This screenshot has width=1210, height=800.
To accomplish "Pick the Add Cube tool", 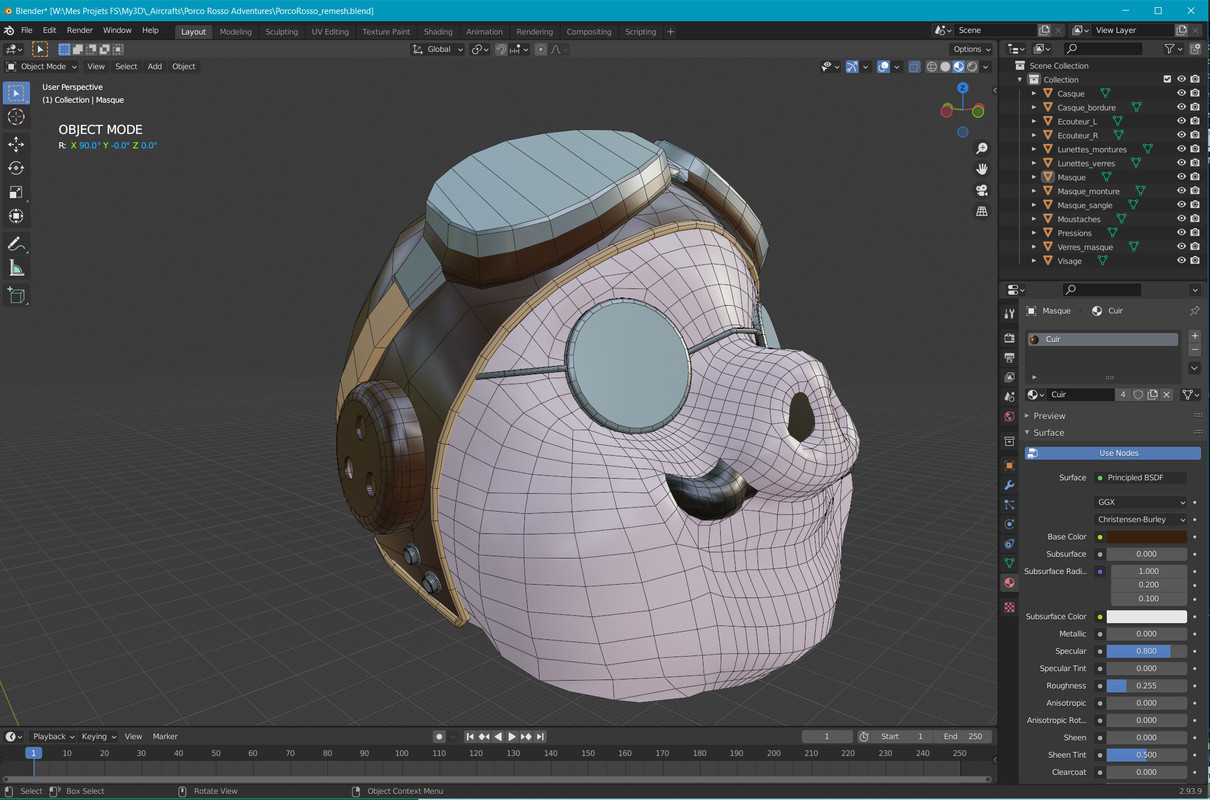I will 16,295.
